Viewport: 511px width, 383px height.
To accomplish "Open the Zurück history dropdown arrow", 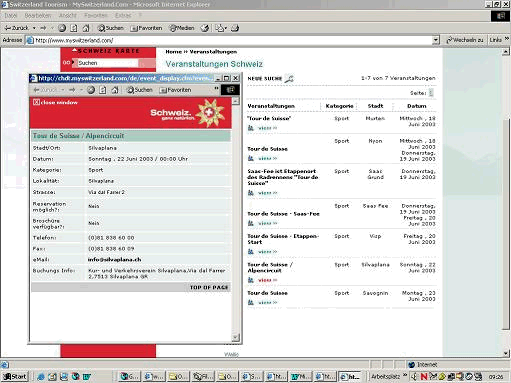I will point(34,28).
